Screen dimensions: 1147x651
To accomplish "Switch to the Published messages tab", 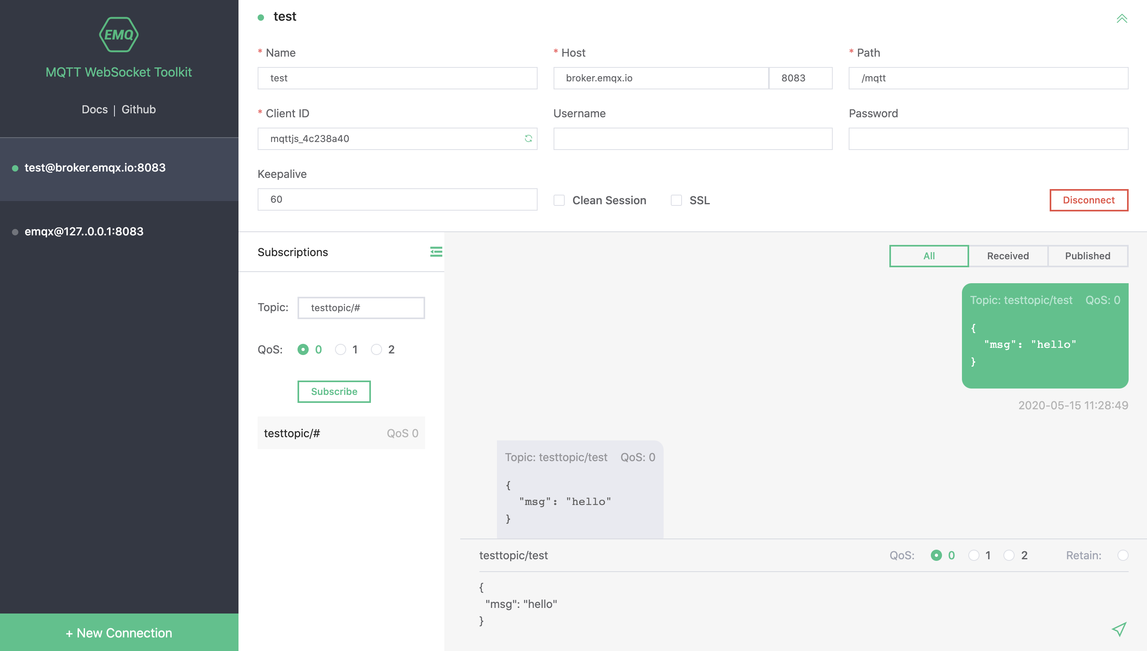I will click(1088, 256).
